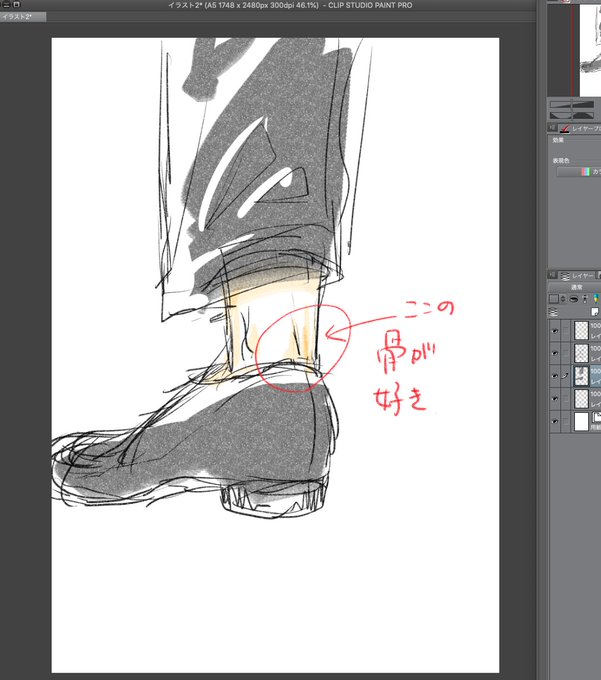Open the レイヤー panel tab
The width and height of the screenshot is (601, 680).
pyautogui.click(x=576, y=275)
